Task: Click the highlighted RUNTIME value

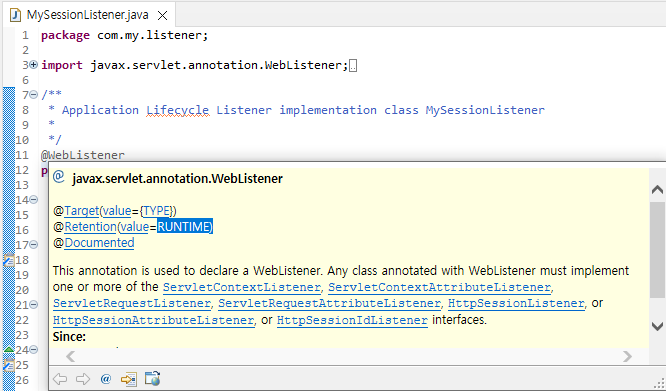Action: click(185, 227)
